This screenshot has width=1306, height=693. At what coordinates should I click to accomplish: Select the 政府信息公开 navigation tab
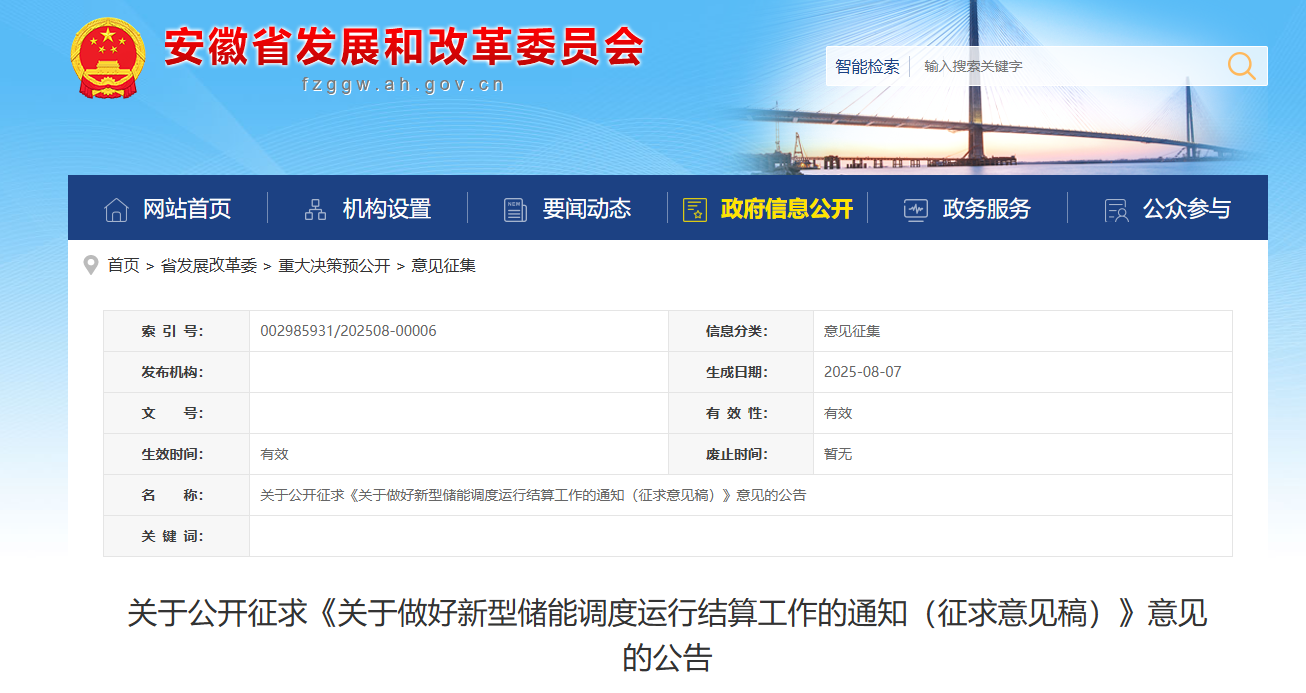tap(787, 208)
